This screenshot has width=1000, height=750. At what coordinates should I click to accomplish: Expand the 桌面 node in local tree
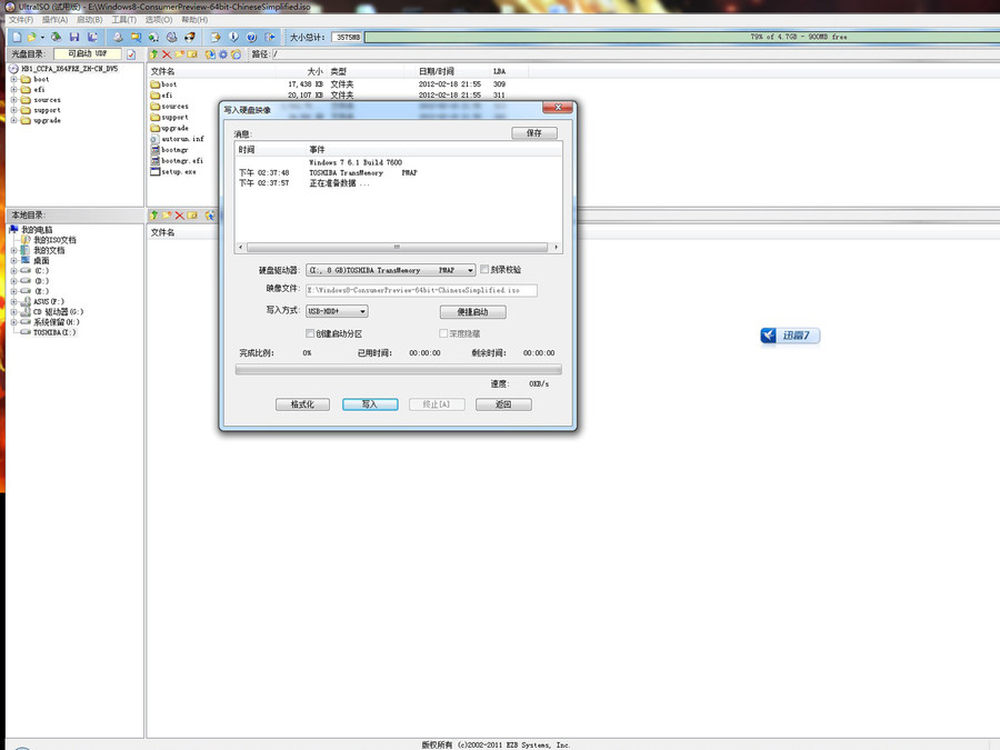[x=13, y=260]
